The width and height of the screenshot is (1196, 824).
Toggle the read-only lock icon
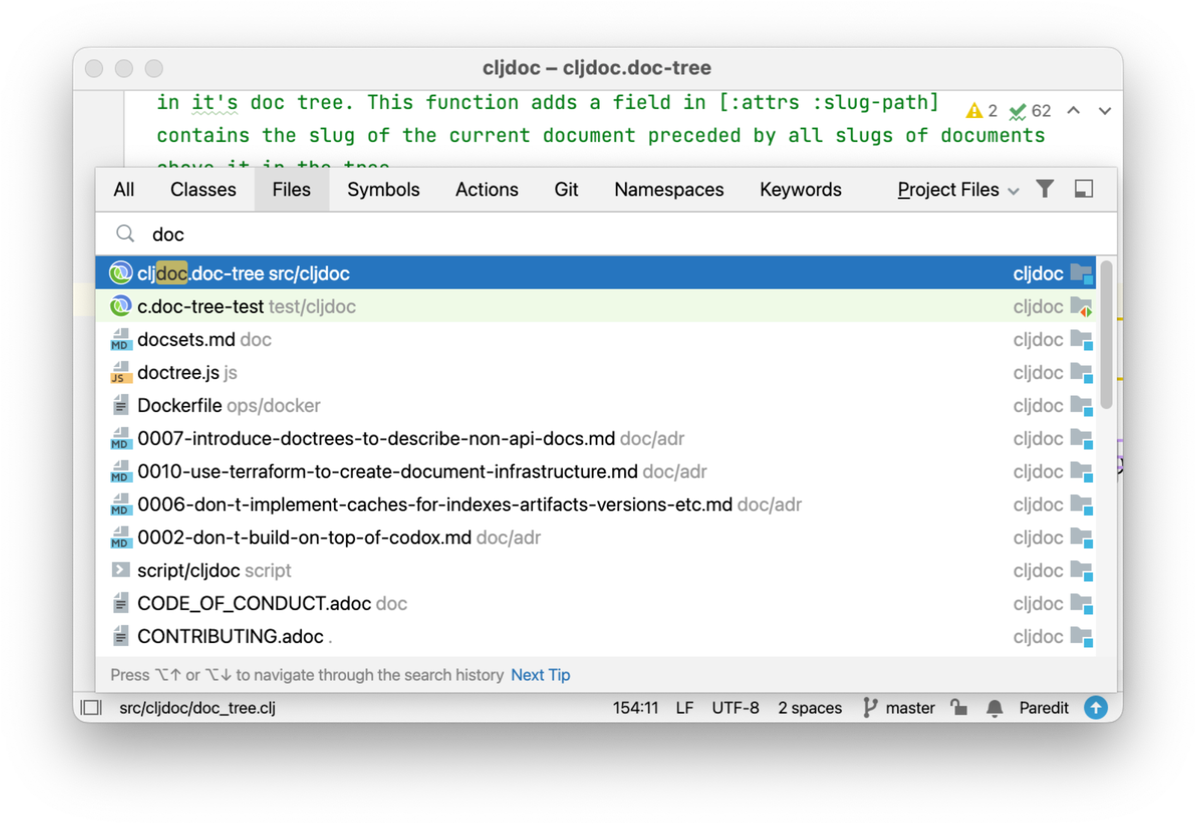coord(960,708)
